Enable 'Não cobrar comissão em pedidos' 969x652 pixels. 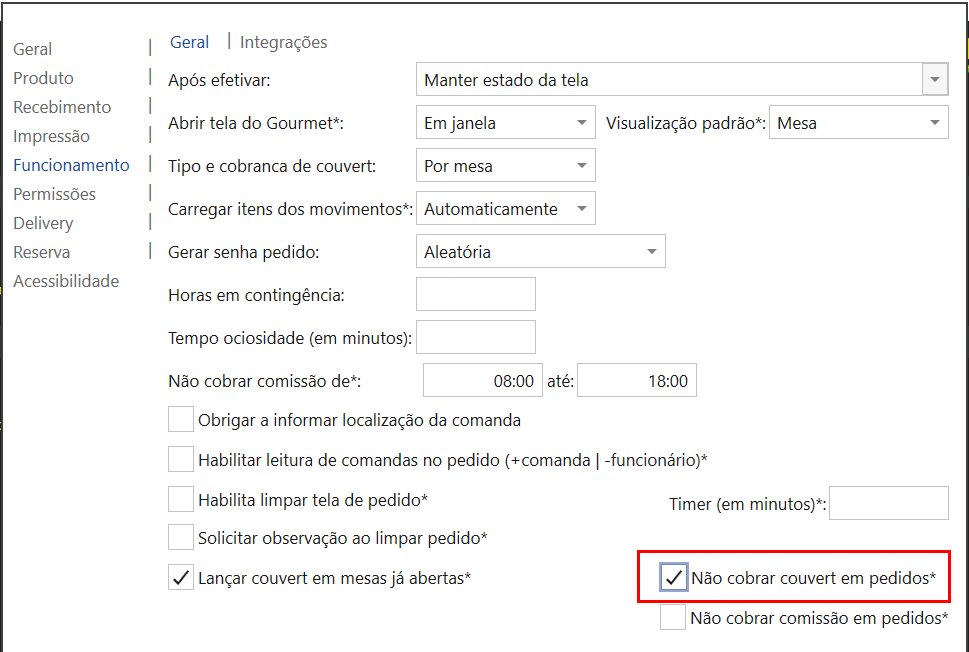(x=673, y=617)
